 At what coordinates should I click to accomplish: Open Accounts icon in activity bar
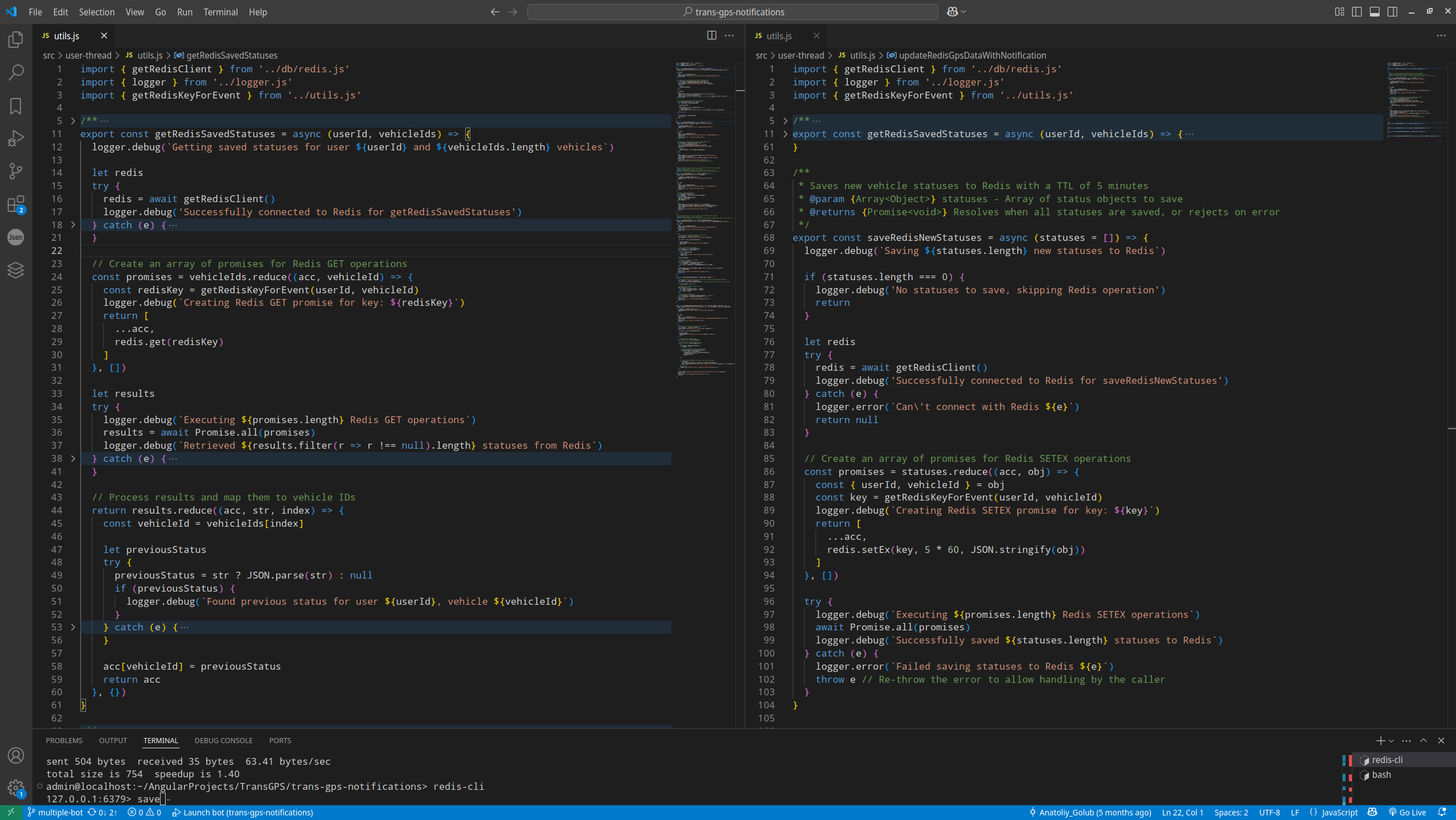16,756
